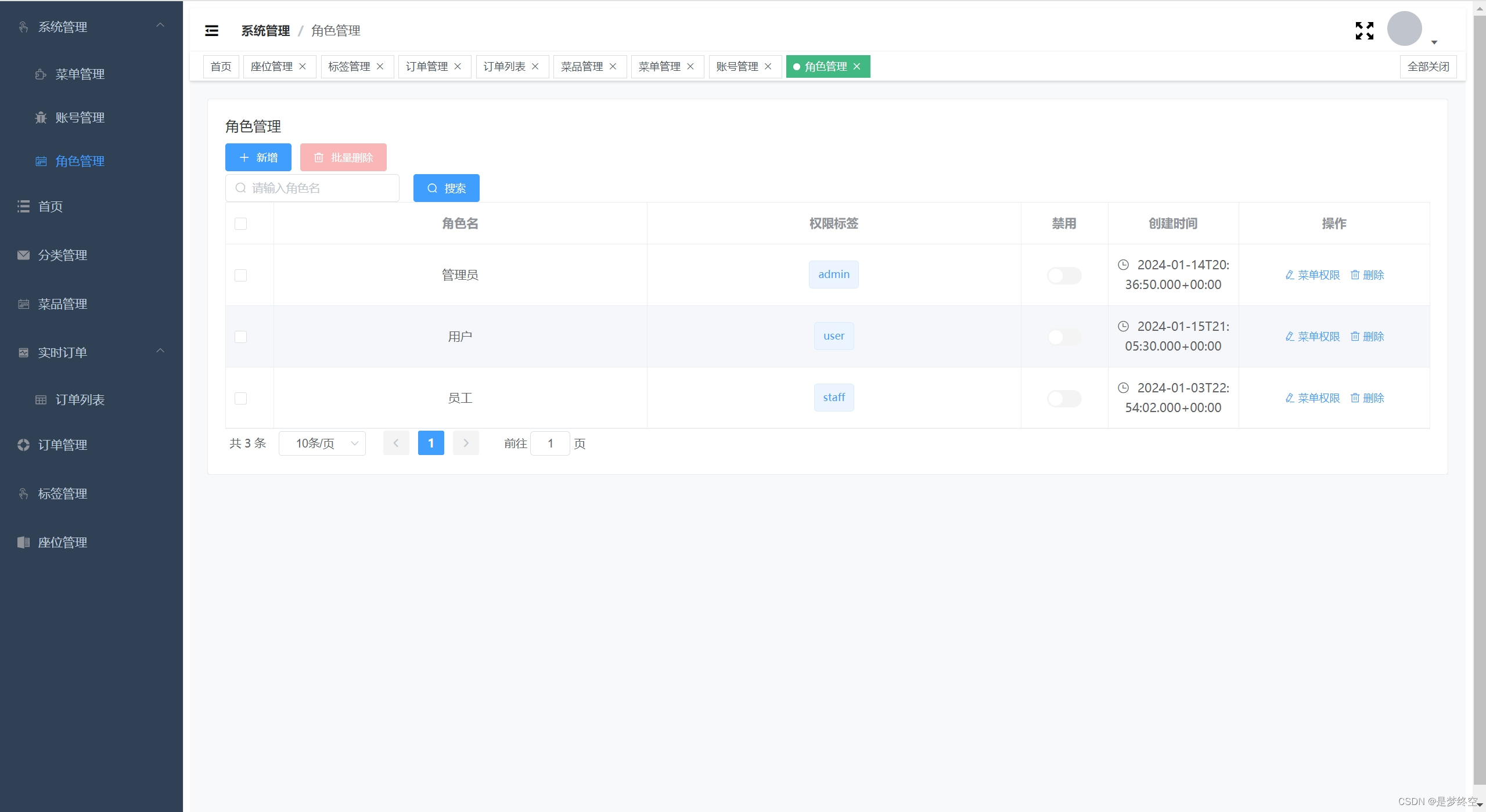Click the pointer icon beside 系统管理
The height and width of the screenshot is (812, 1486).
(x=23, y=27)
